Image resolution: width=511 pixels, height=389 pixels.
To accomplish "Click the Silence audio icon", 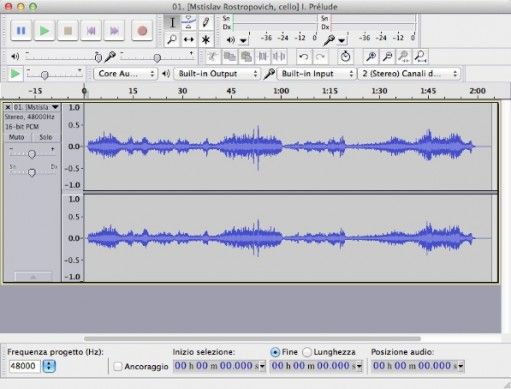I will coord(279,56).
